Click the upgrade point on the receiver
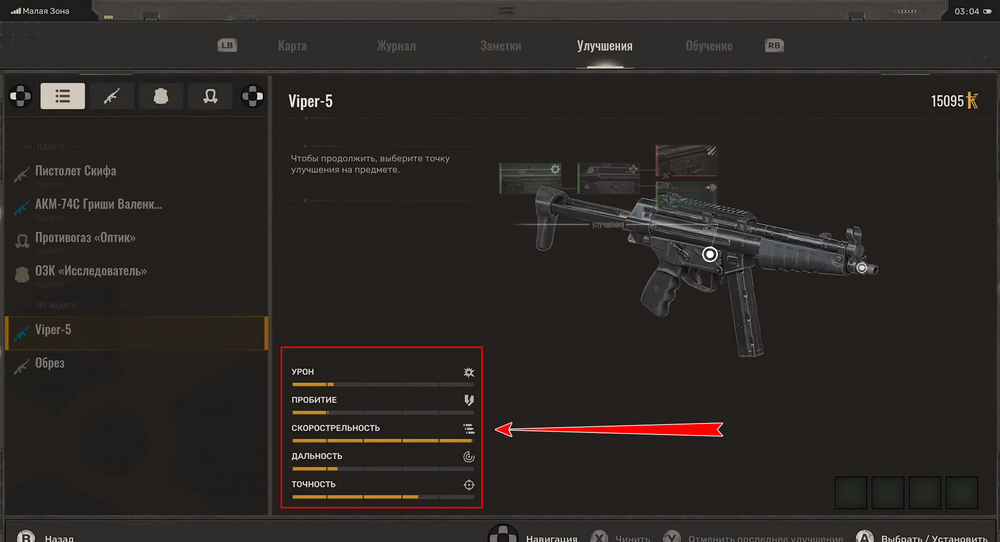This screenshot has height=542, width=1000. pos(710,255)
